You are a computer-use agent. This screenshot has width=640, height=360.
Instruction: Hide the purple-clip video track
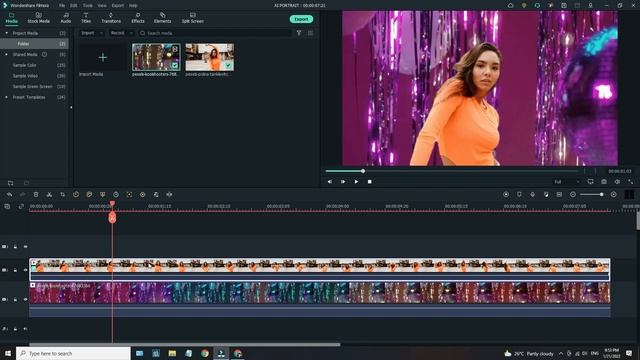click(x=25, y=299)
